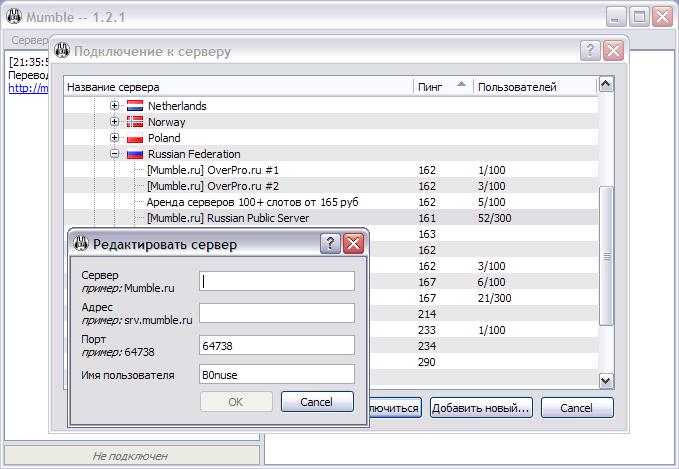
Task: Expand the Norway server group
Action: click(115, 122)
